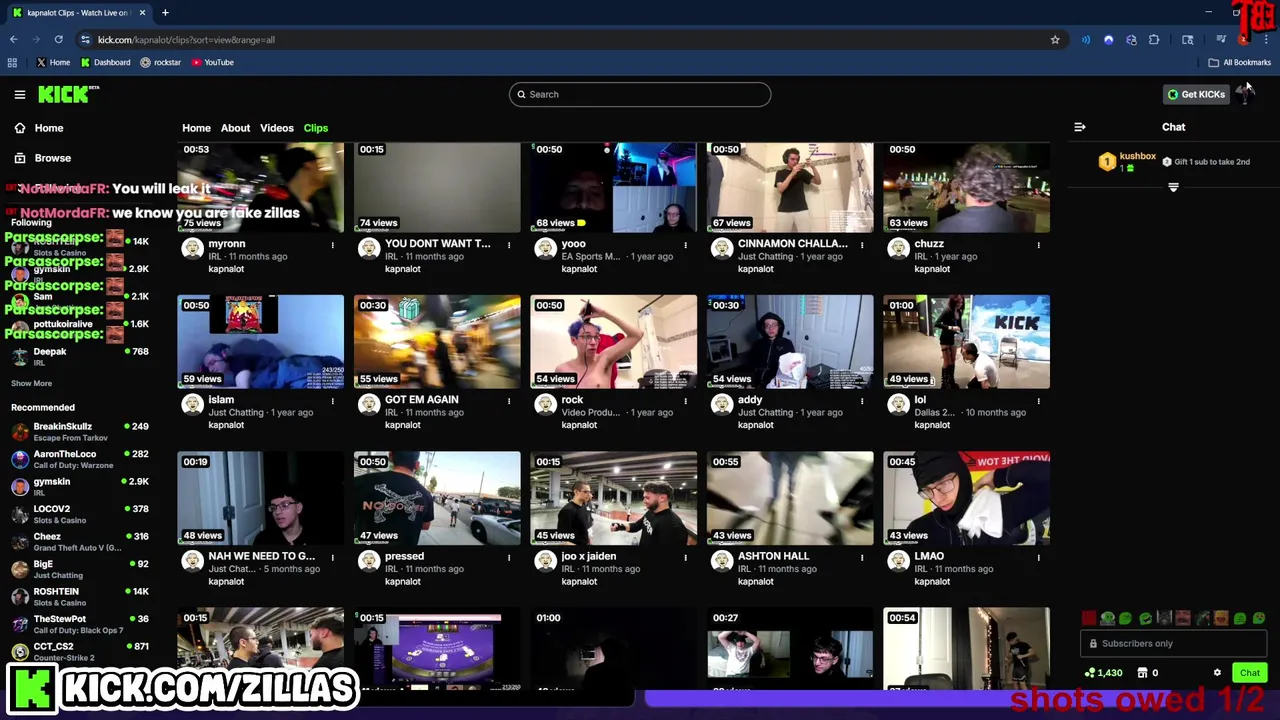The height and width of the screenshot is (720, 1280).
Task: Open Browse in the left sidebar
Action: click(43, 158)
